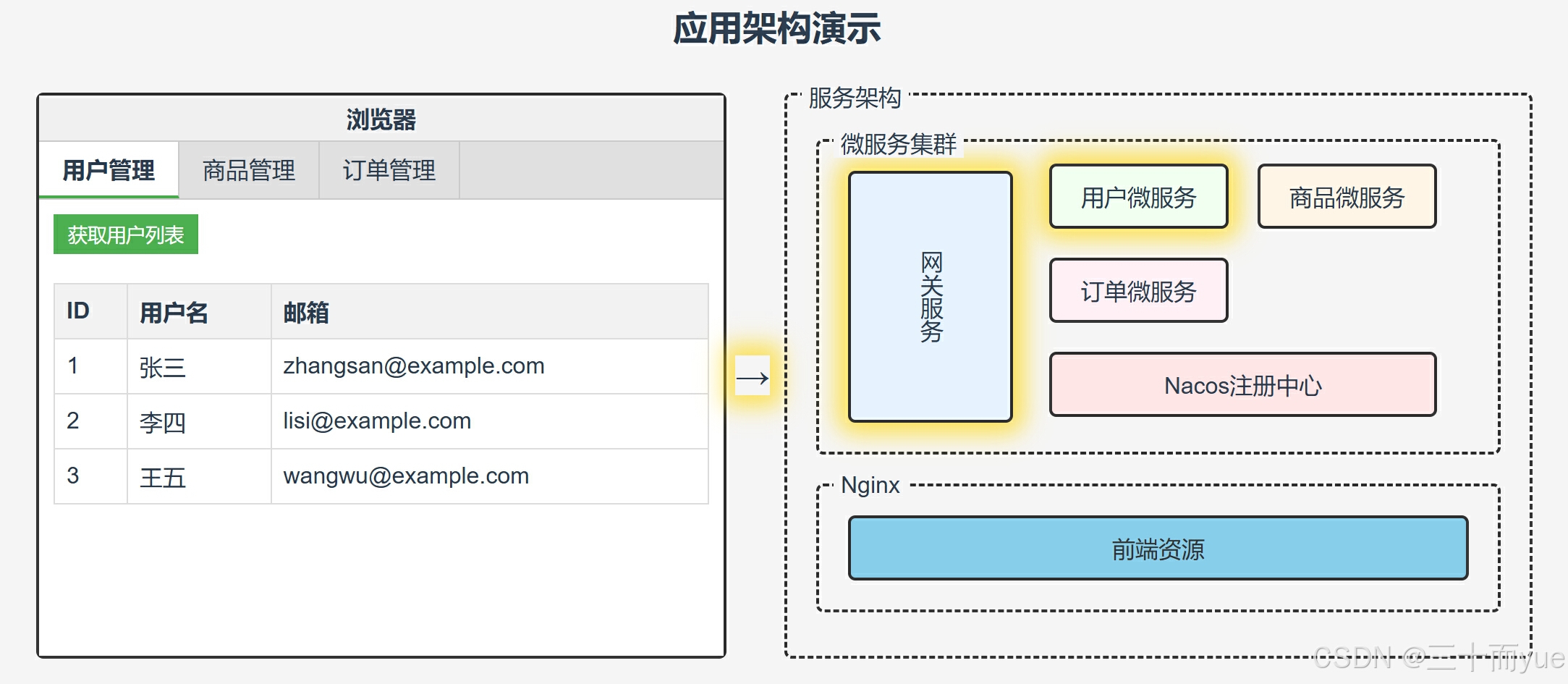Click the 获取用户列表 button

(125, 233)
